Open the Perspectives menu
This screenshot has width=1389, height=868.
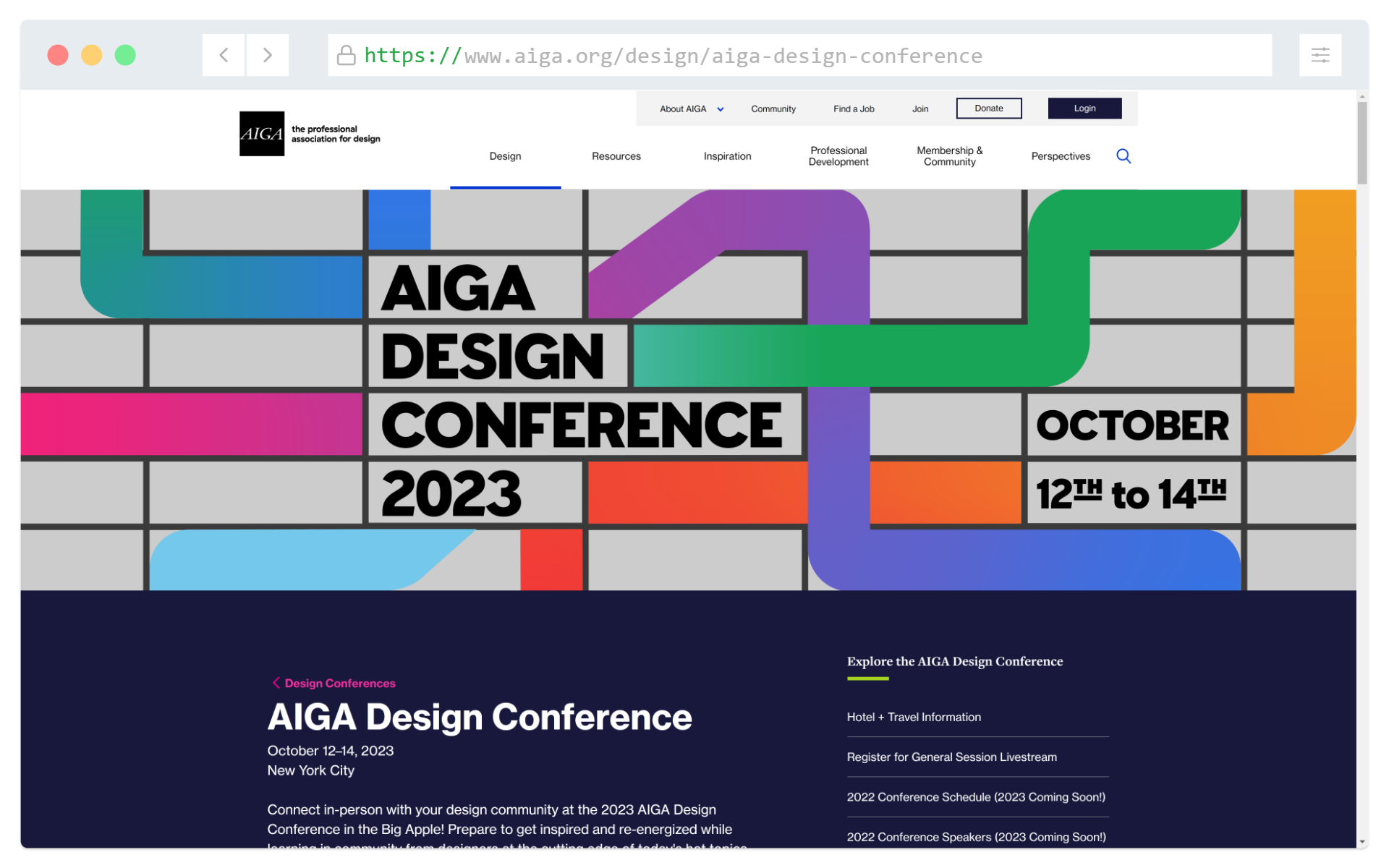[x=1061, y=156]
